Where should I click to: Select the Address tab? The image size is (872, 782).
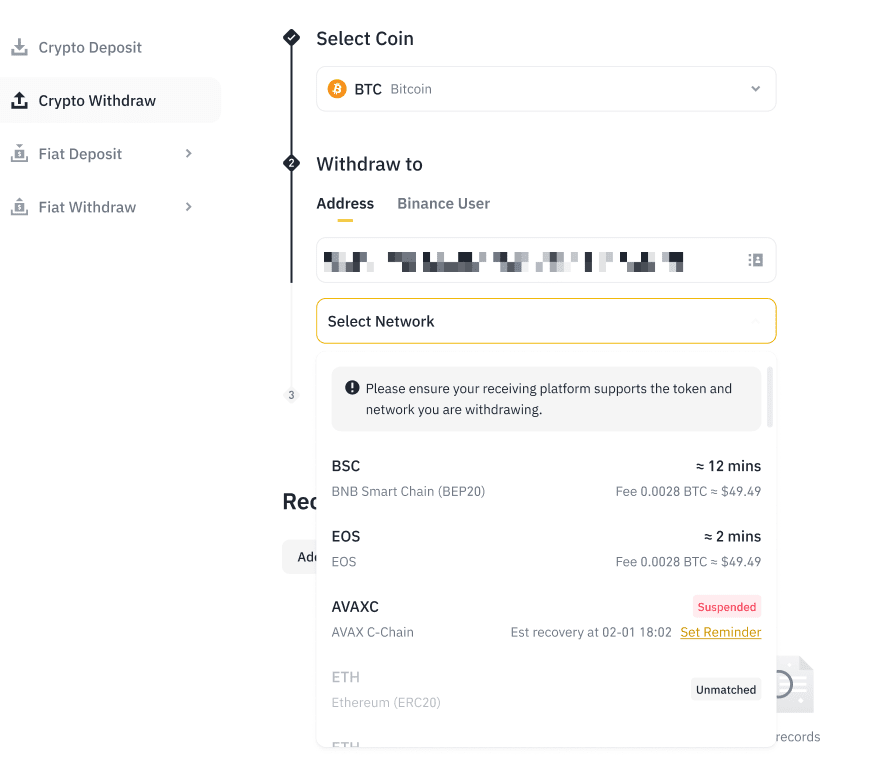click(x=345, y=204)
